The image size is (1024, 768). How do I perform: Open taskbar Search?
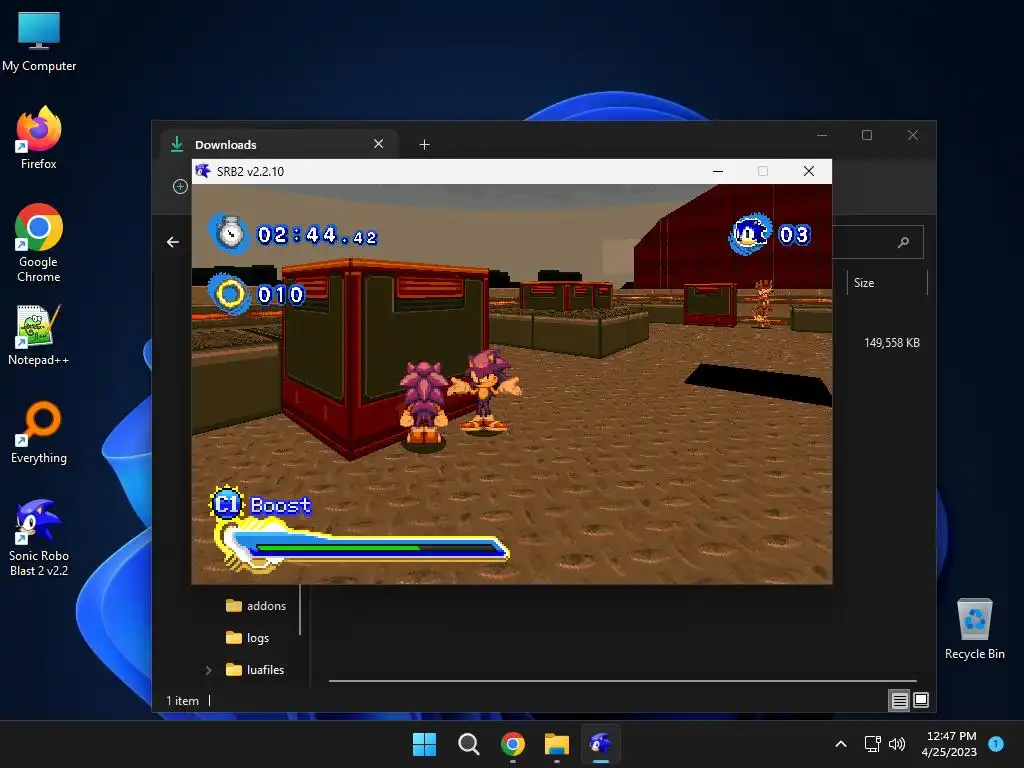pos(469,744)
